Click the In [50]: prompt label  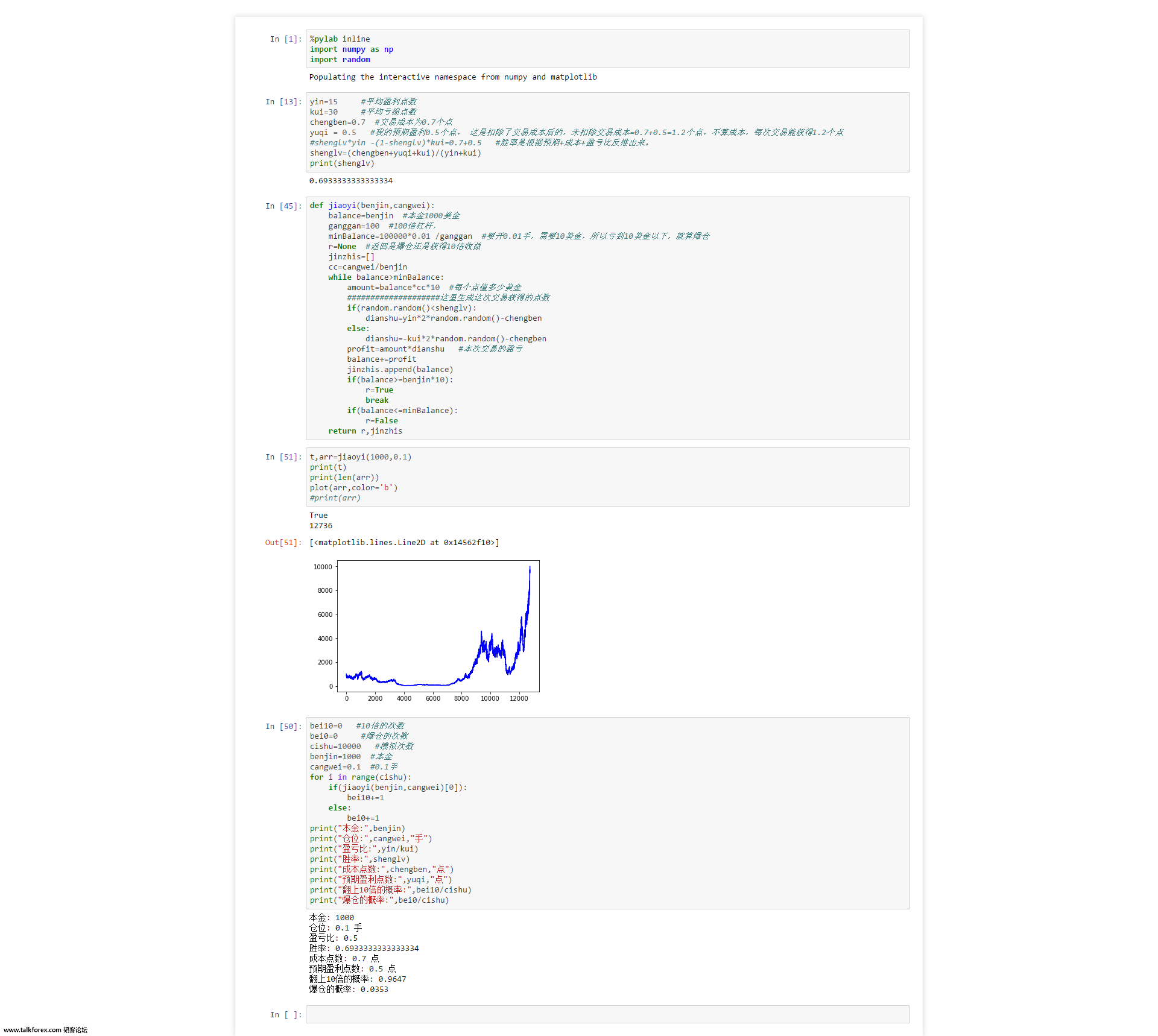(283, 727)
